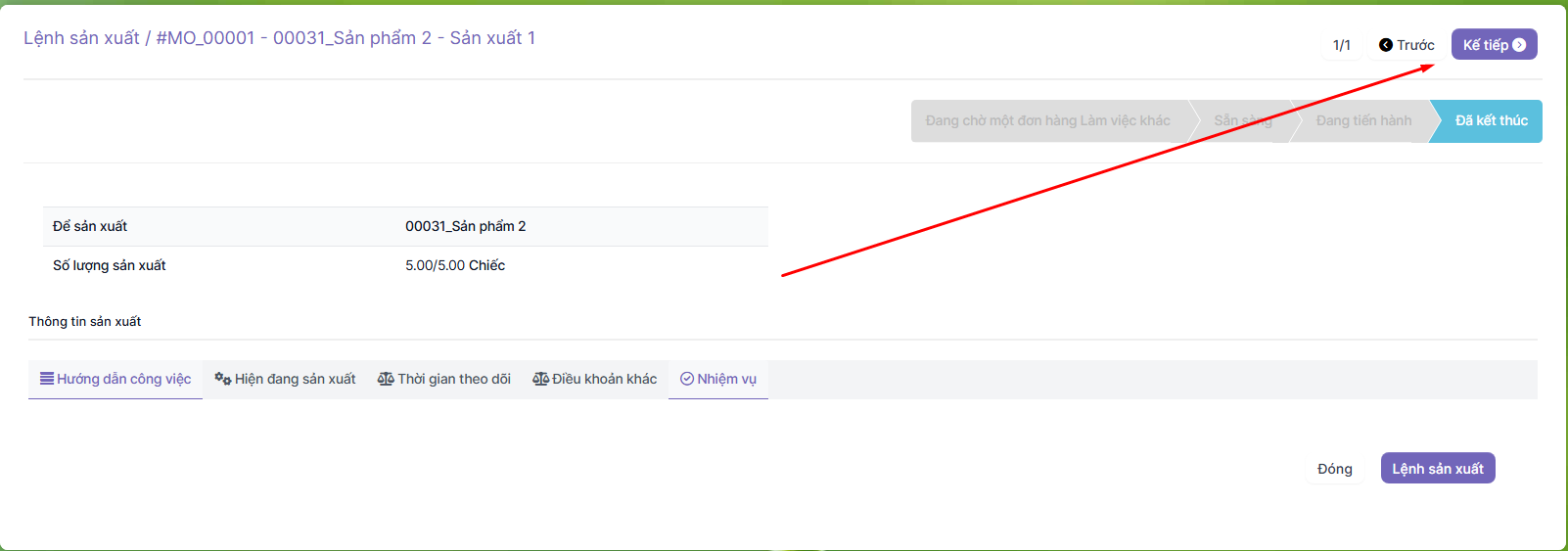Click the gears icon on Hiện đang sản xuất
The image size is (1568, 551).
click(222, 379)
